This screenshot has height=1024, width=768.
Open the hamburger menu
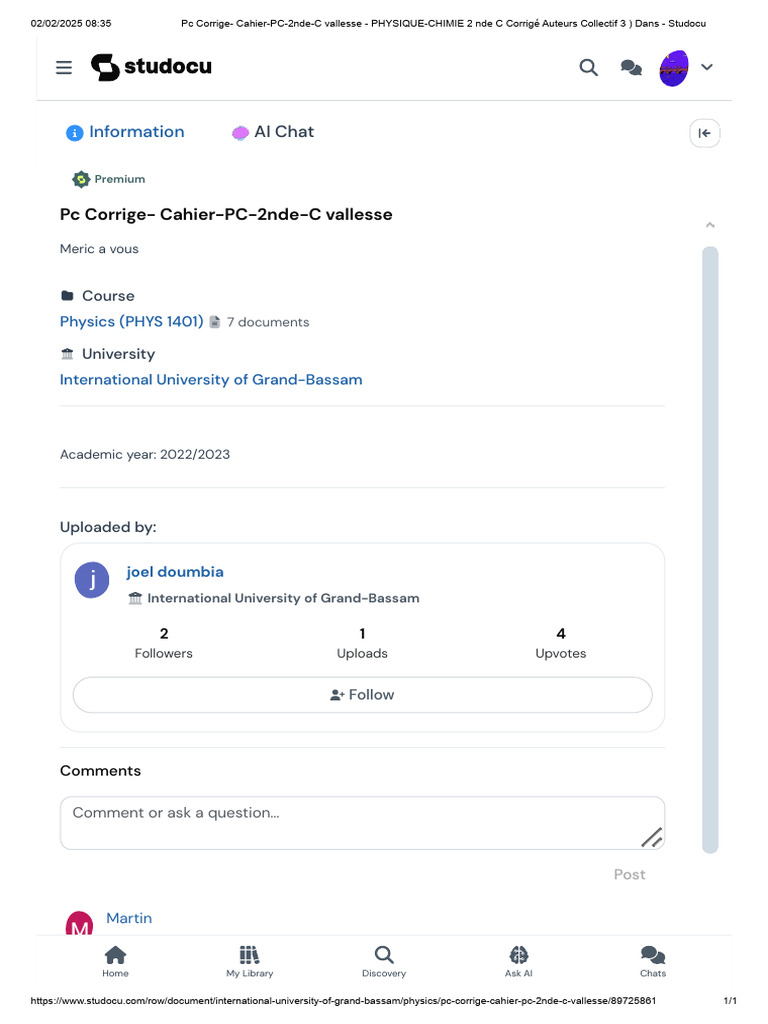point(64,67)
